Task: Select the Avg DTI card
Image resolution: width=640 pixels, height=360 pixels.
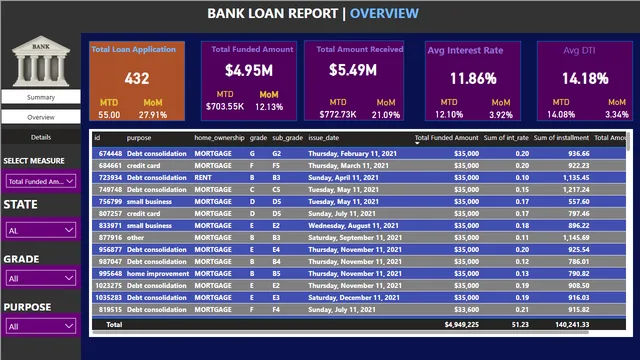Action: point(585,81)
